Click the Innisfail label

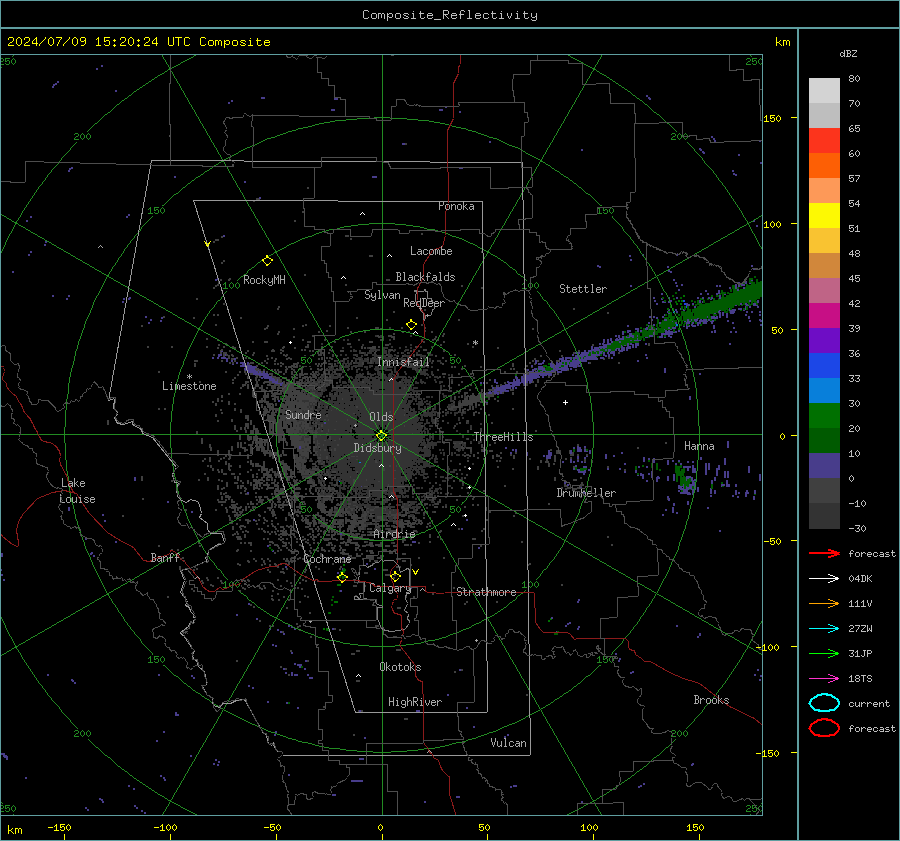(404, 362)
